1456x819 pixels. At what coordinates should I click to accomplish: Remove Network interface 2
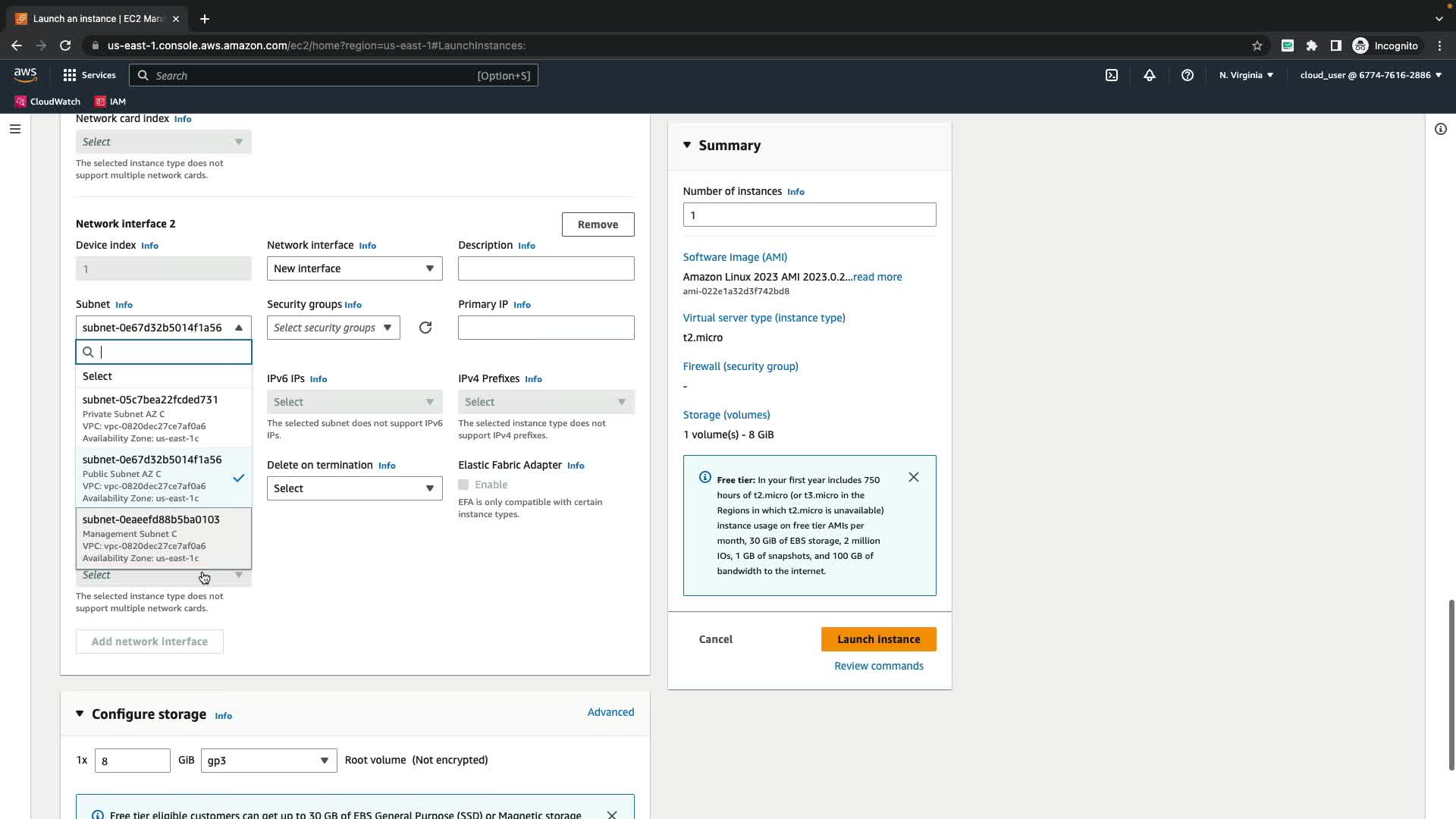click(598, 224)
